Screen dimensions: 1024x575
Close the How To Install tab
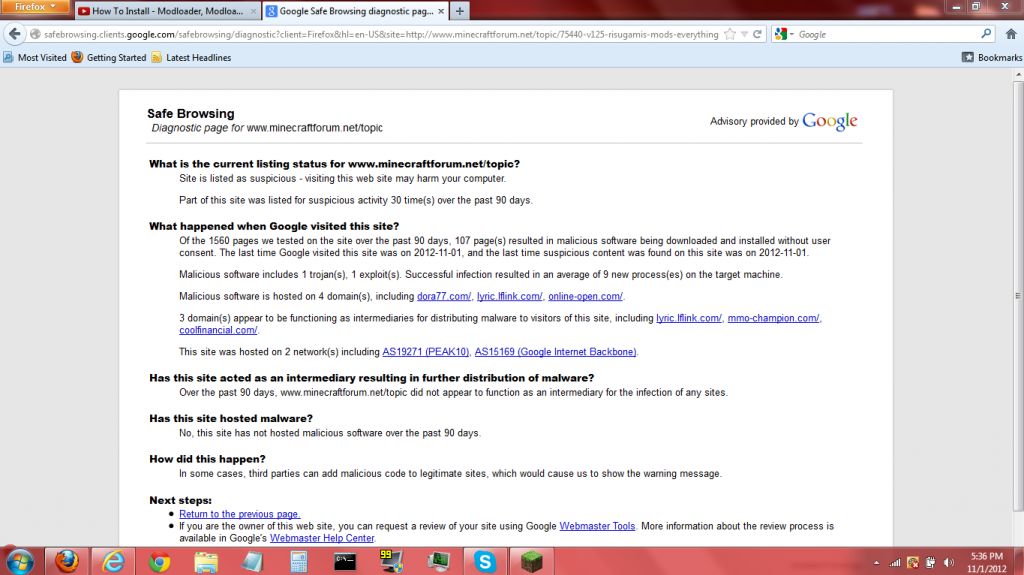coord(253,11)
